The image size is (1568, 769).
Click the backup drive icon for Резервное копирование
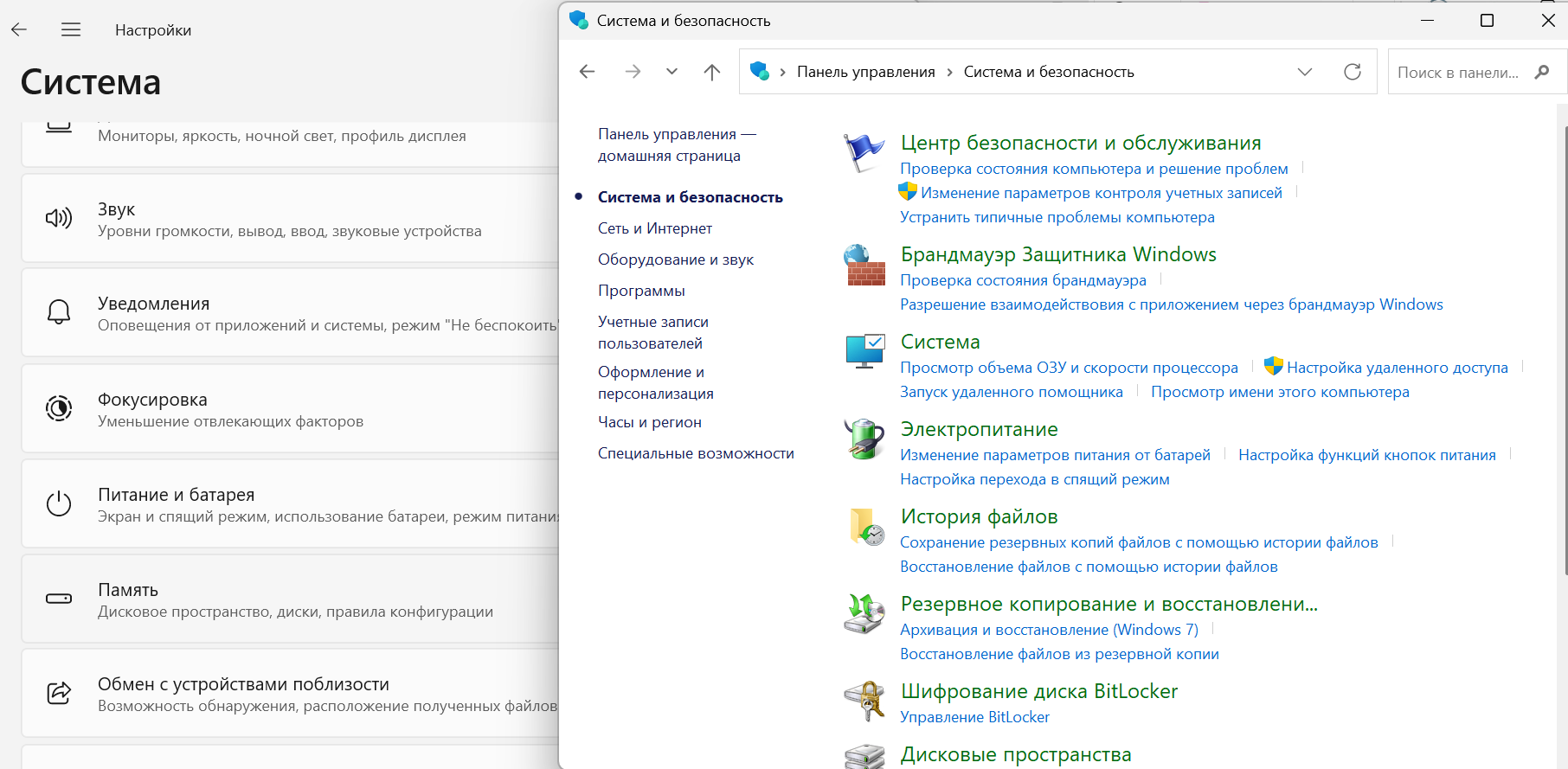(x=864, y=613)
